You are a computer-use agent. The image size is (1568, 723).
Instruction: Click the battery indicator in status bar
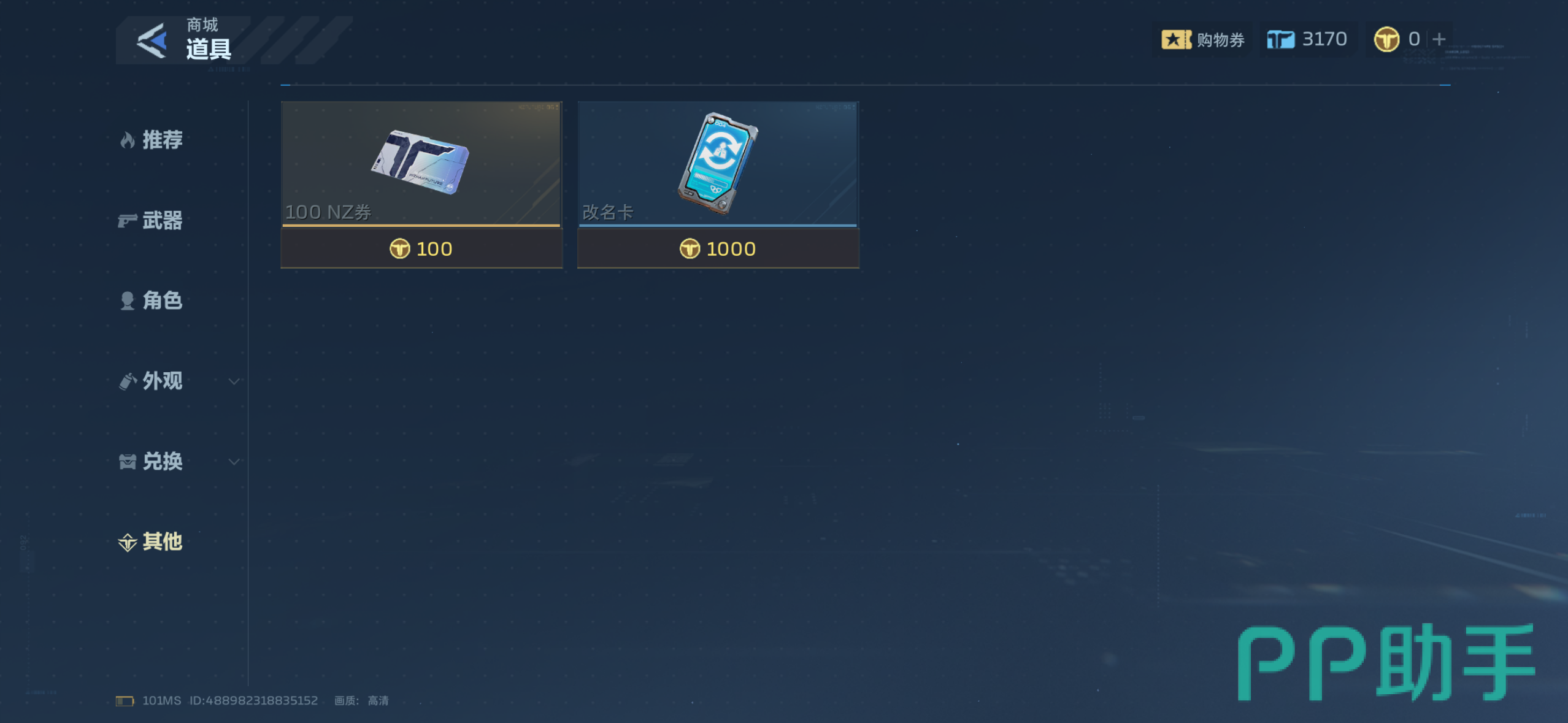[125, 701]
